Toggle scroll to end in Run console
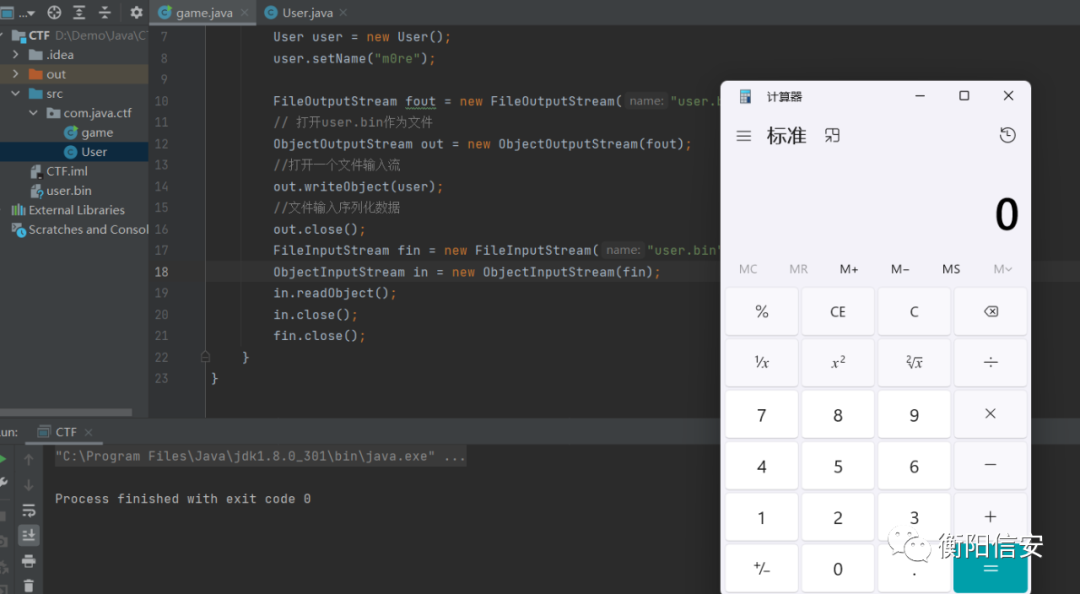 [x=28, y=535]
